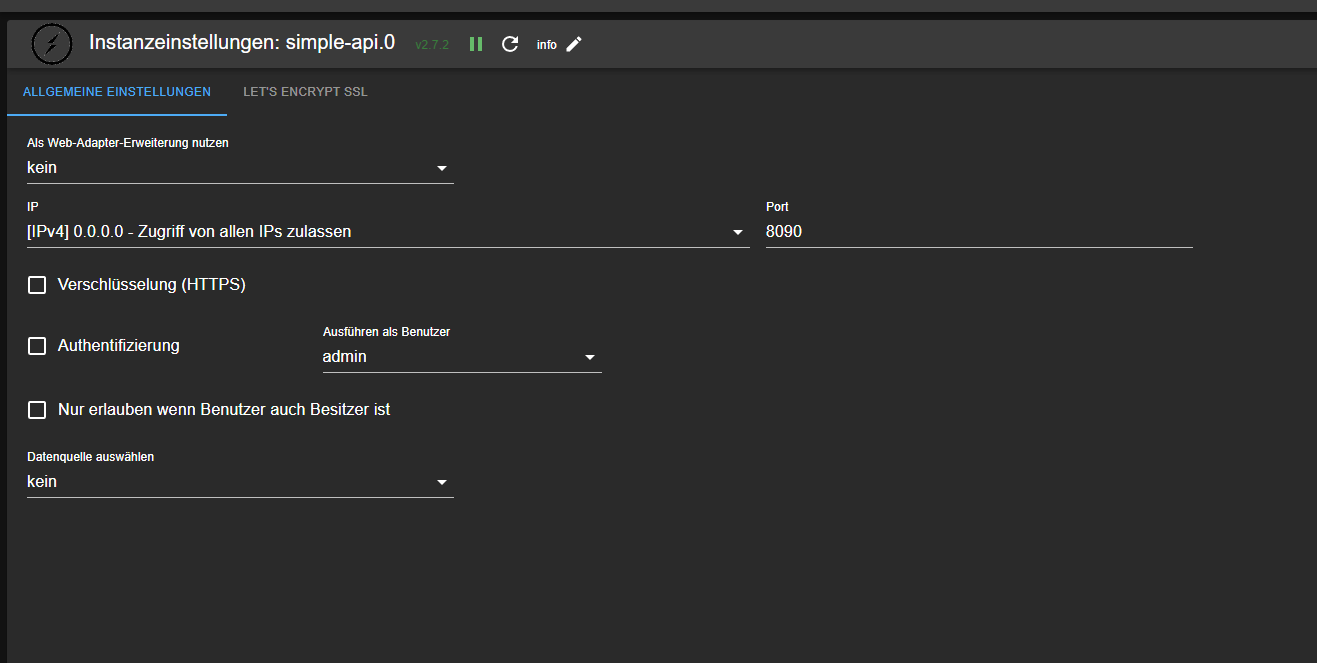Image resolution: width=1317 pixels, height=663 pixels.
Task: Click the Instanzeinstellungen: simple-api.0 title
Action: pyautogui.click(x=242, y=43)
